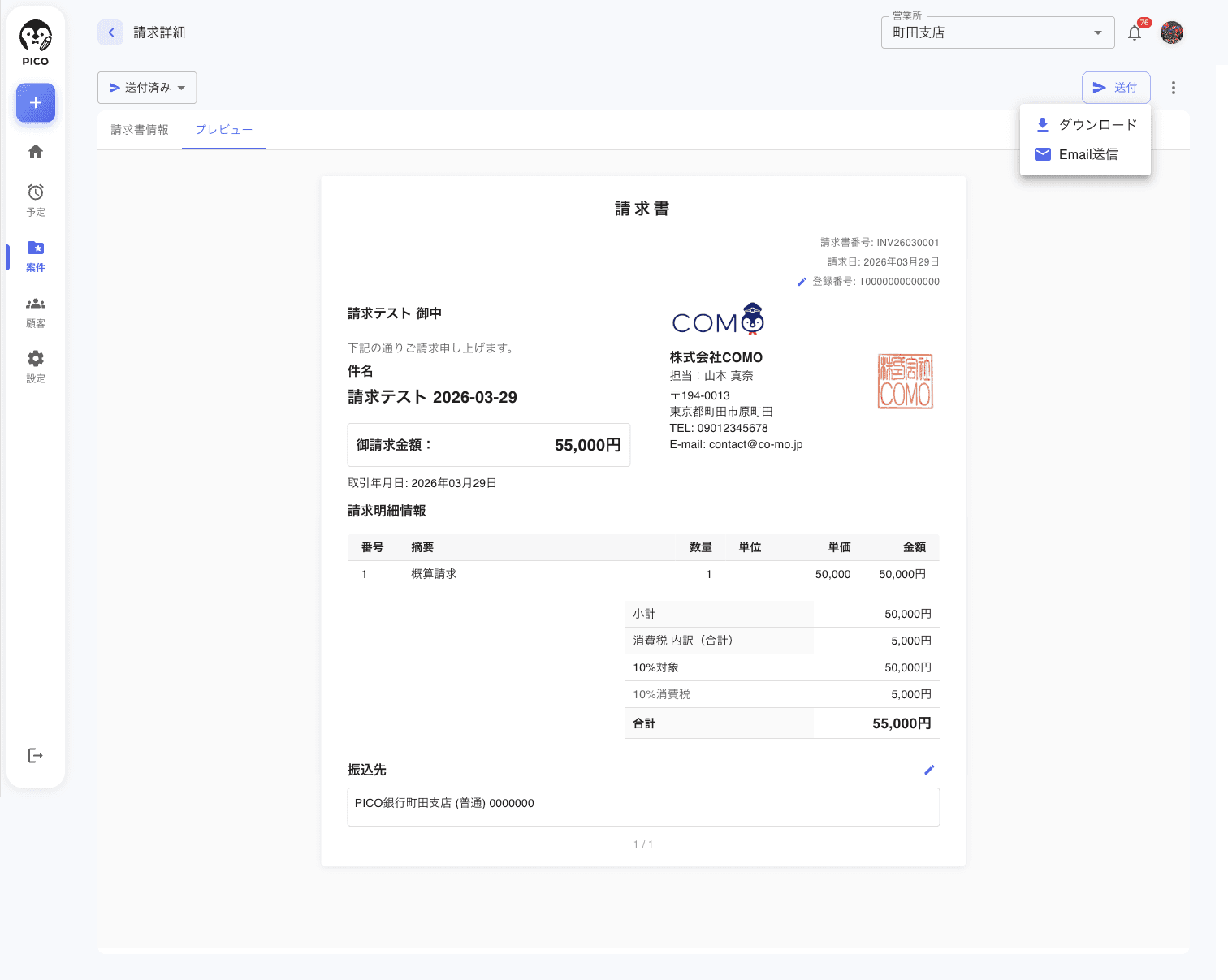Click the blue plus create button
Image resolution: width=1228 pixels, height=980 pixels.
36,103
